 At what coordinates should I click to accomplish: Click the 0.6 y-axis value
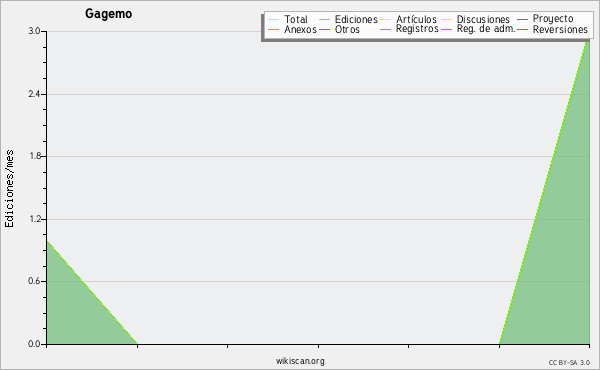coord(34,281)
